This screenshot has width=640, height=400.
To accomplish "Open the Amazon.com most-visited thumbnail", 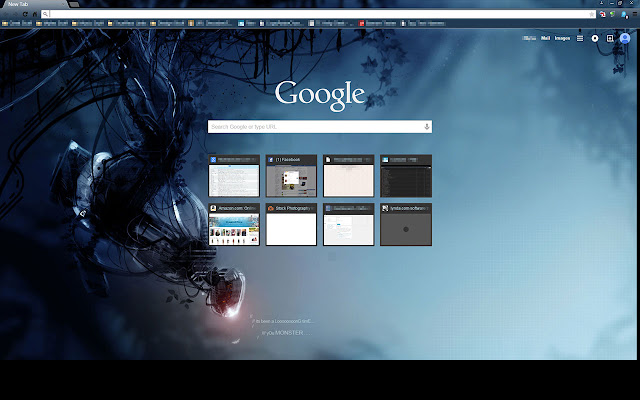I will pyautogui.click(x=234, y=224).
